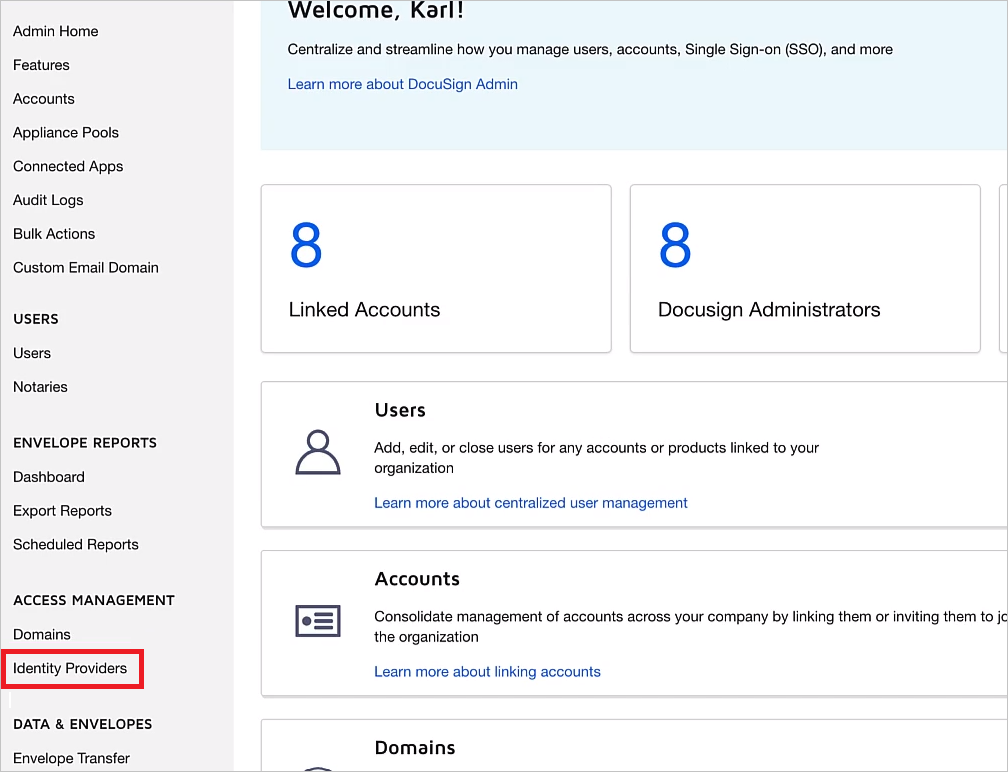This screenshot has width=1008, height=772.
Task: Open Audit Logs
Action: (48, 200)
